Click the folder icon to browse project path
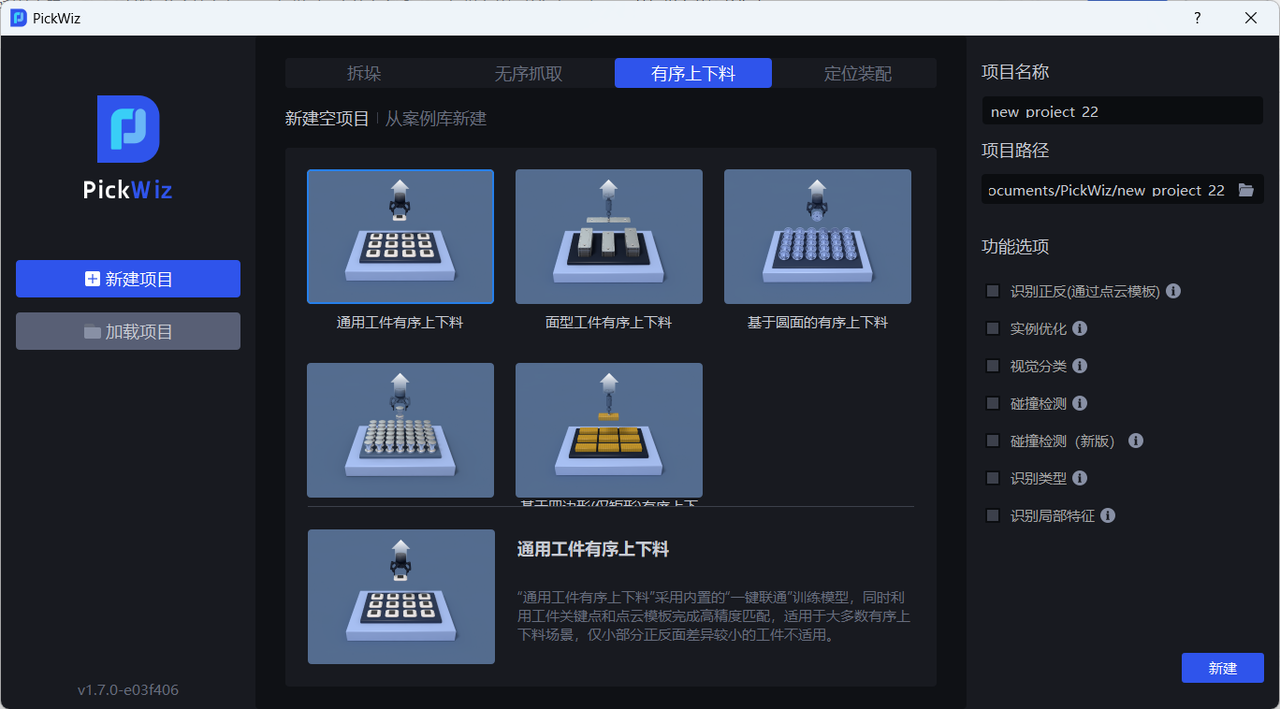Screen dimensions: 1280x709 click(1245, 190)
